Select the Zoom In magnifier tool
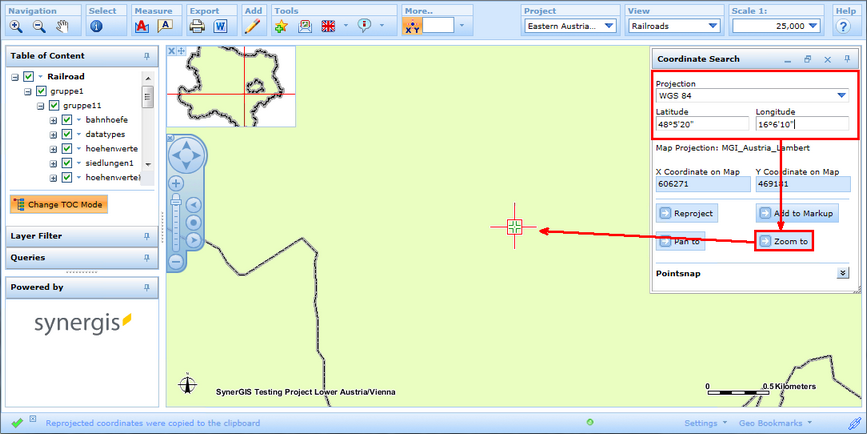Viewport: 867px width, 434px height. click(16, 26)
